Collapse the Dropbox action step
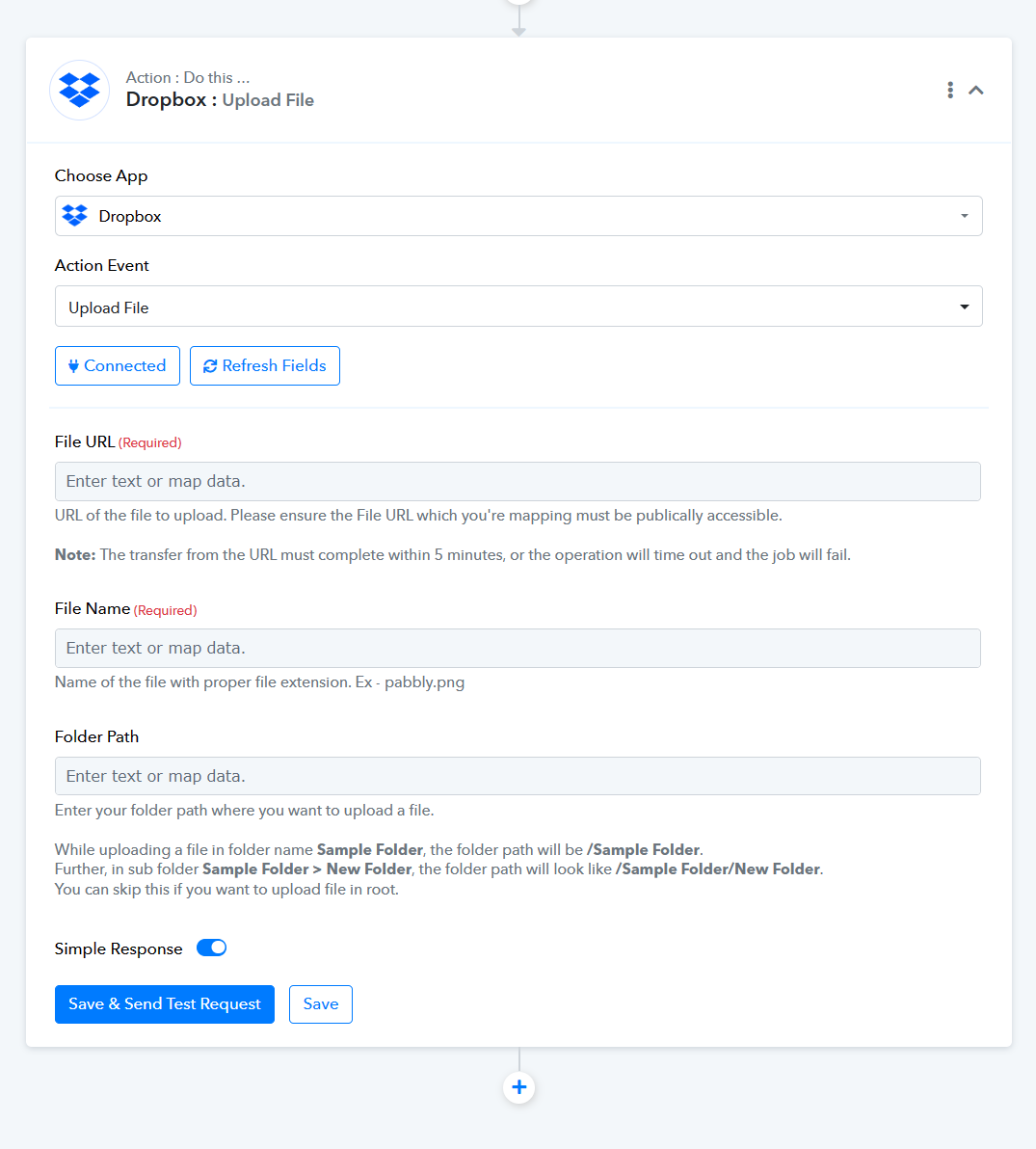The image size is (1036, 1149). pyautogui.click(x=976, y=91)
